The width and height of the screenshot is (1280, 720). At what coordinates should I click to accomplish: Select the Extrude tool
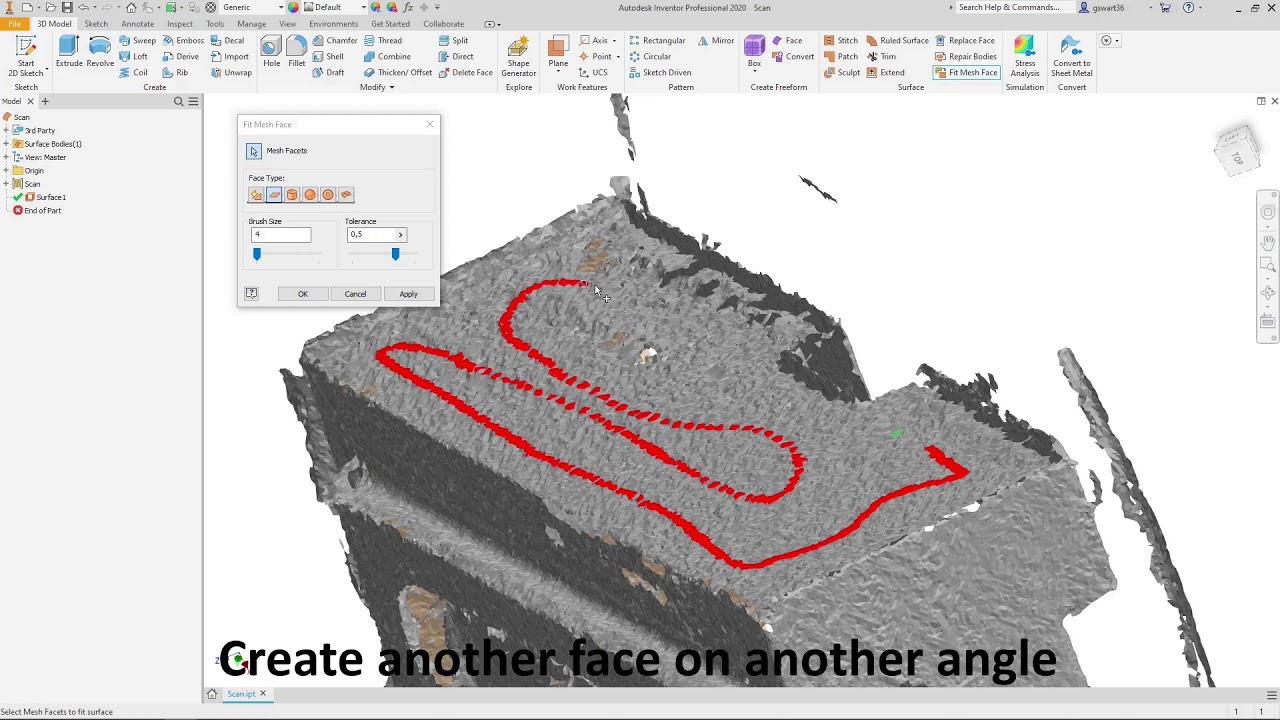[x=69, y=53]
